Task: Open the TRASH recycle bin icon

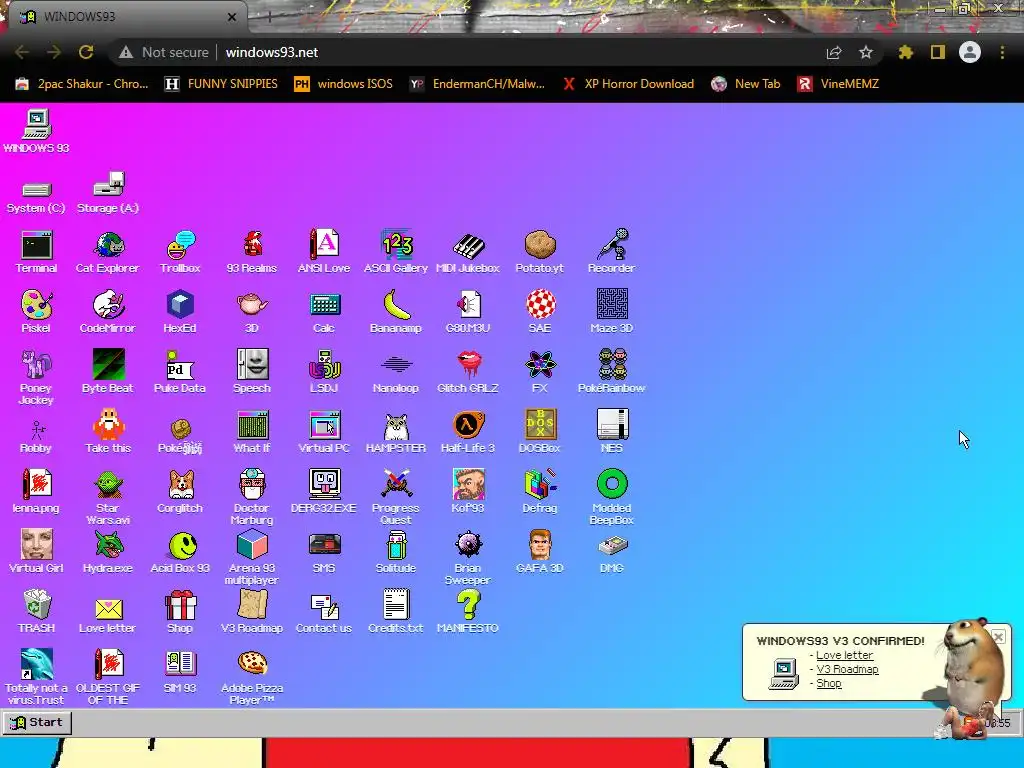Action: pyautogui.click(x=37, y=612)
